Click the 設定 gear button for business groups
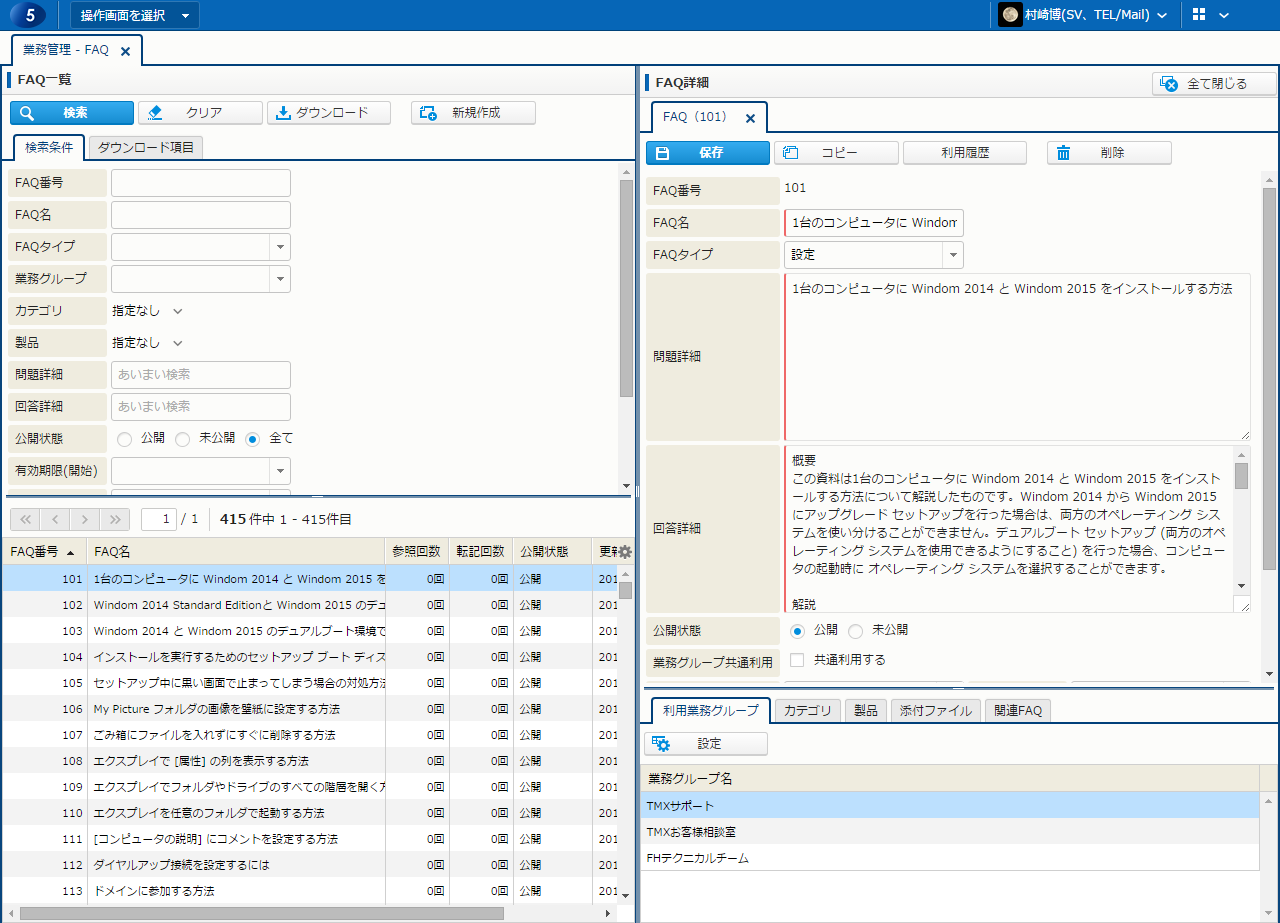Image resolution: width=1280 pixels, height=923 pixels. 706,744
